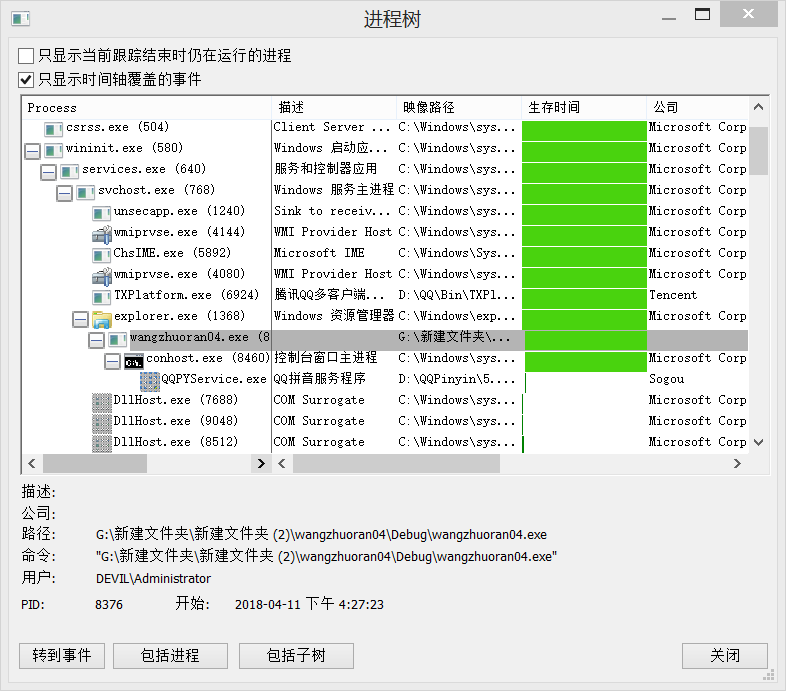Screen dimensions: 786x691
Task: Click the csrss.exe (504) process icon
Action: coord(53,129)
